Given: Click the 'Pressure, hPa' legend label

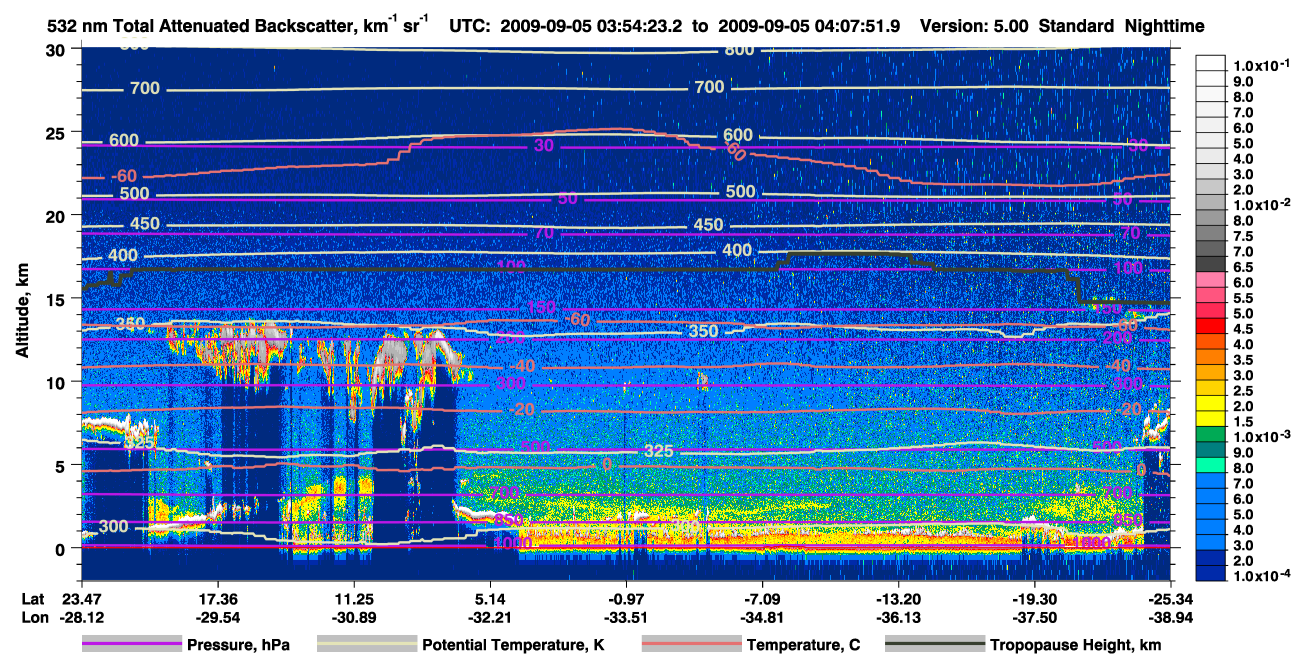Looking at the screenshot, I should pyautogui.click(x=239, y=646).
